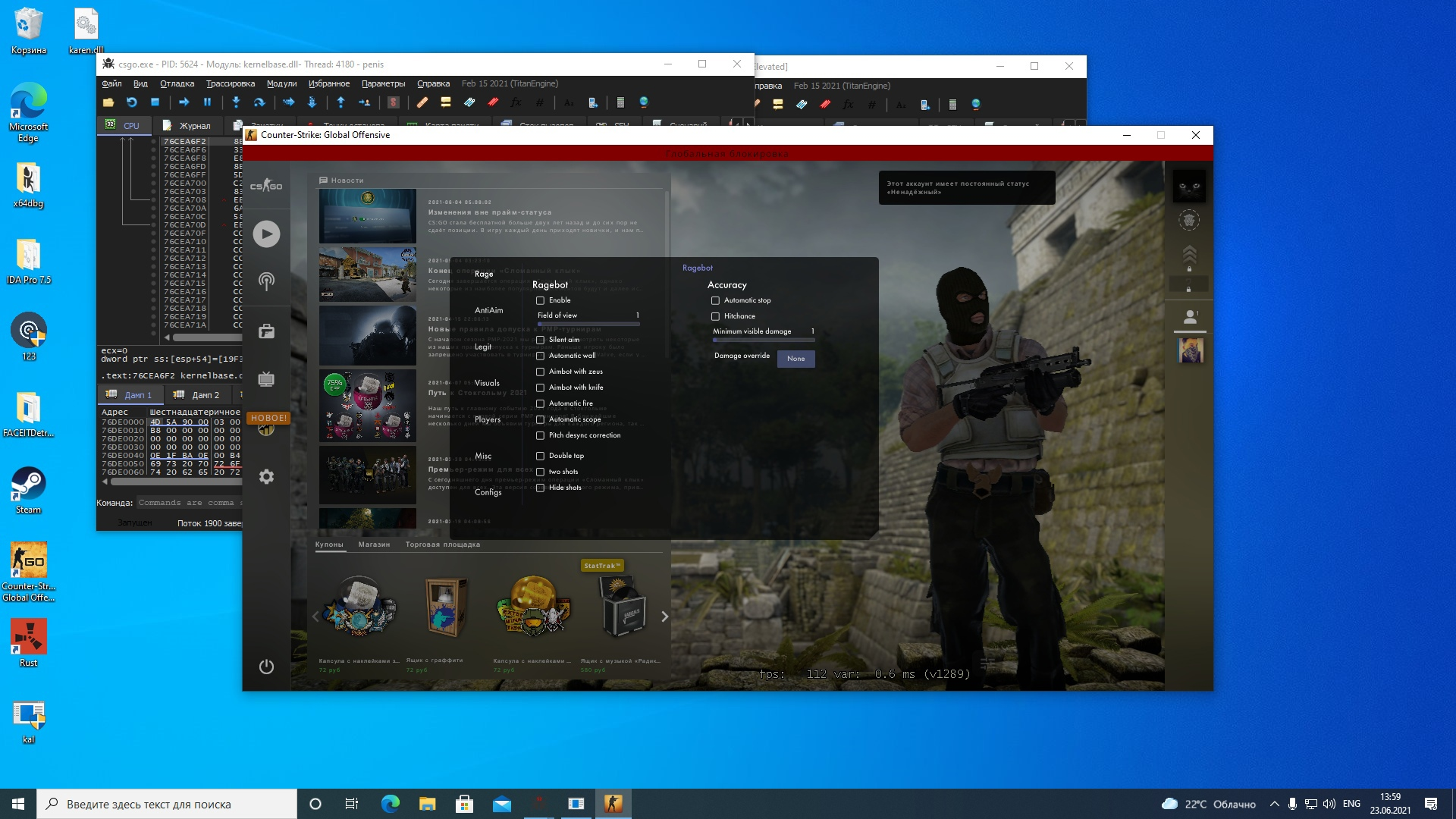Toggle Aimbot with zeus checkbox
The height and width of the screenshot is (819, 1456).
point(540,372)
